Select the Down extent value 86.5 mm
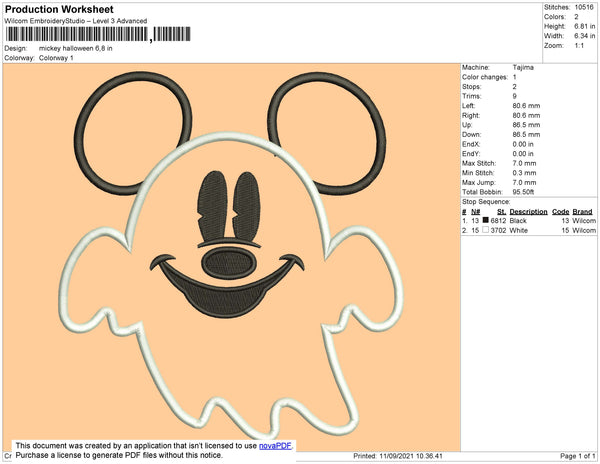600x464 pixels. click(x=527, y=135)
